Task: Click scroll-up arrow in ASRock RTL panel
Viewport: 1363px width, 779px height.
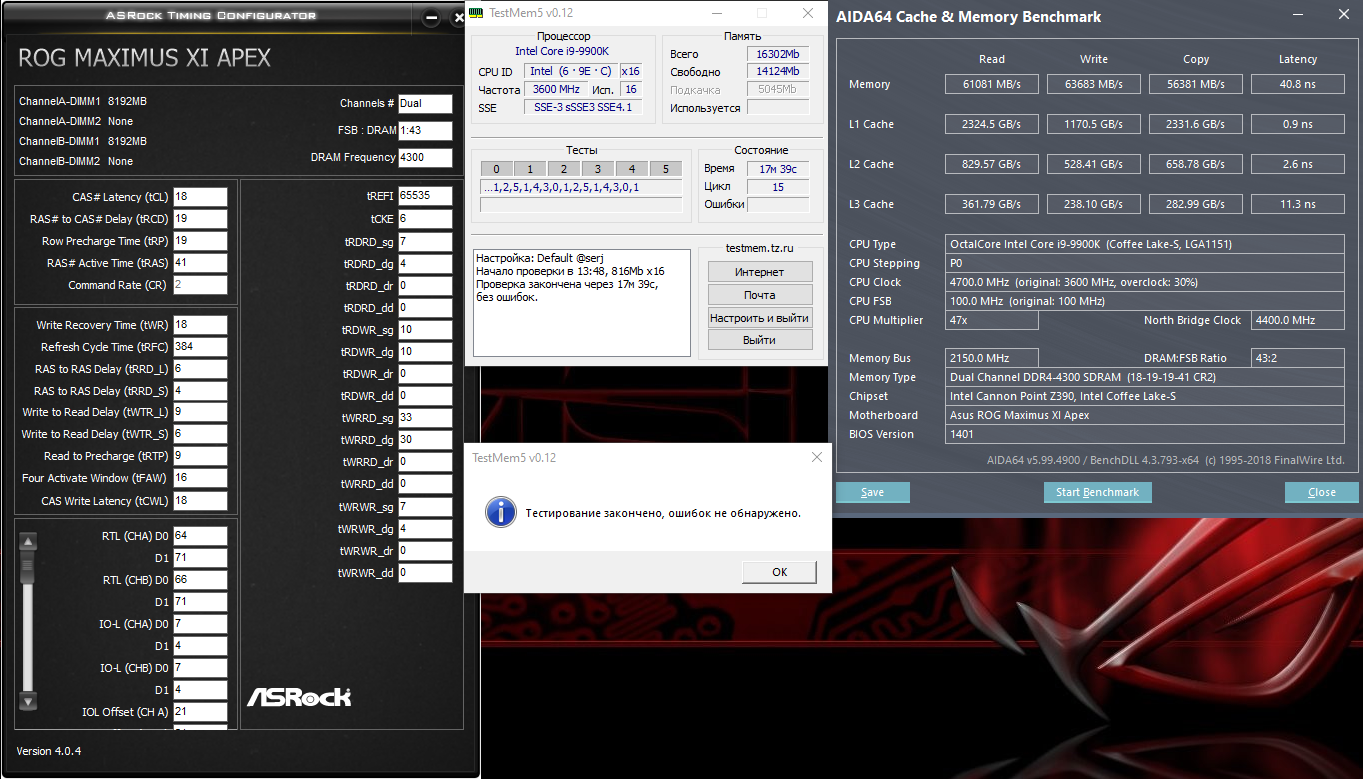Action: coord(28,542)
